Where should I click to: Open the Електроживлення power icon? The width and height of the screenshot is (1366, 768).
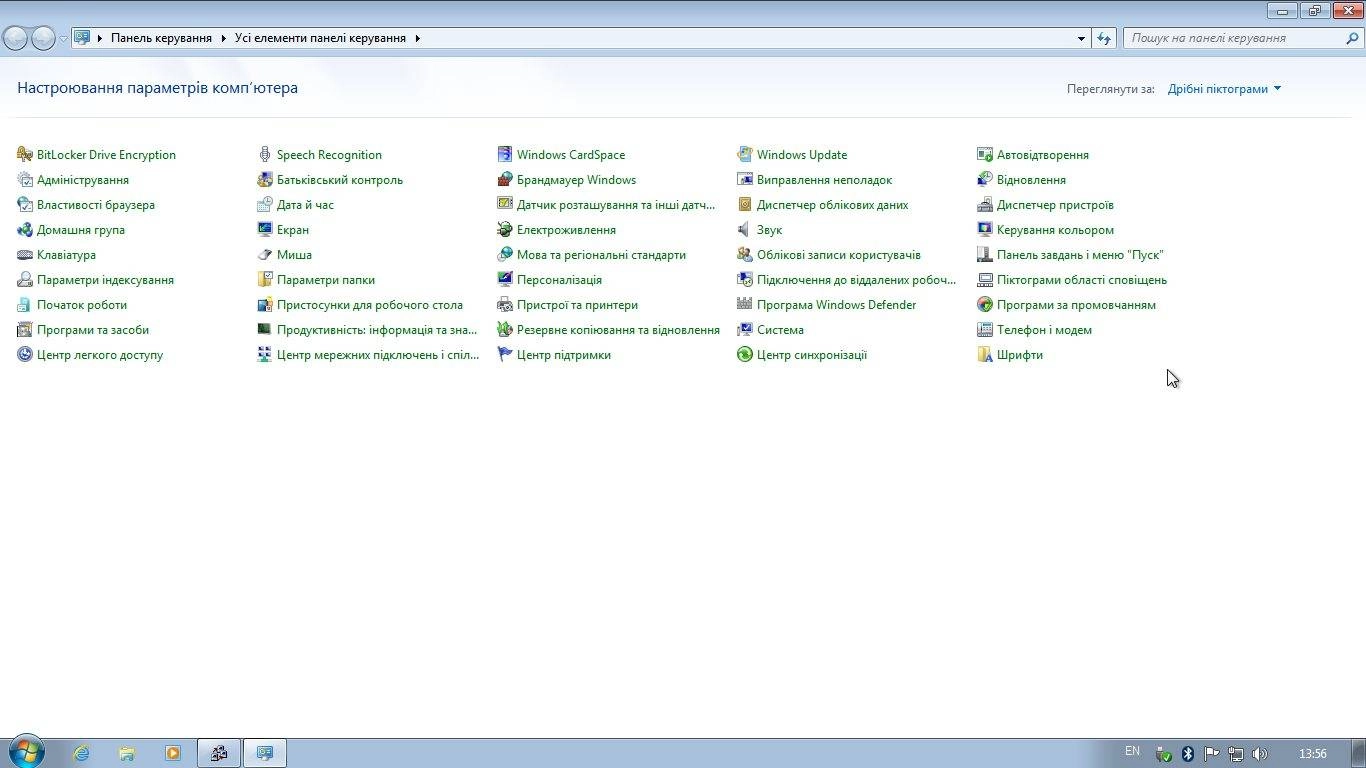tap(505, 230)
